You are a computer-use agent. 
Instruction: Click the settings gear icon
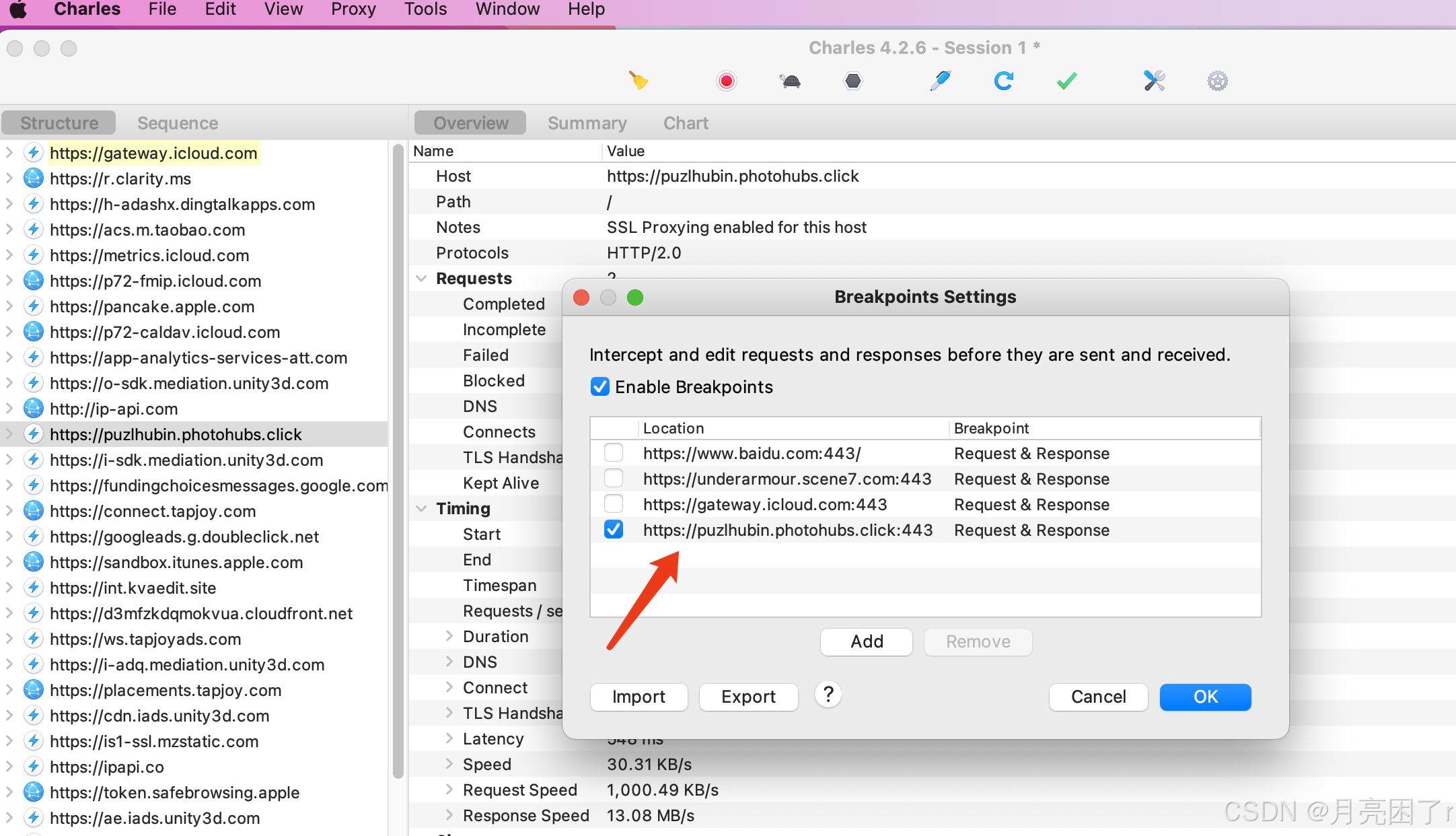[1218, 80]
